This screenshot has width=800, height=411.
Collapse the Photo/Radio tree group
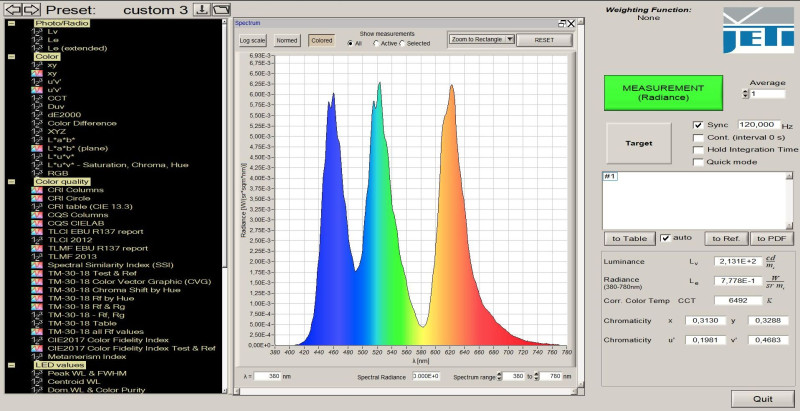point(11,23)
